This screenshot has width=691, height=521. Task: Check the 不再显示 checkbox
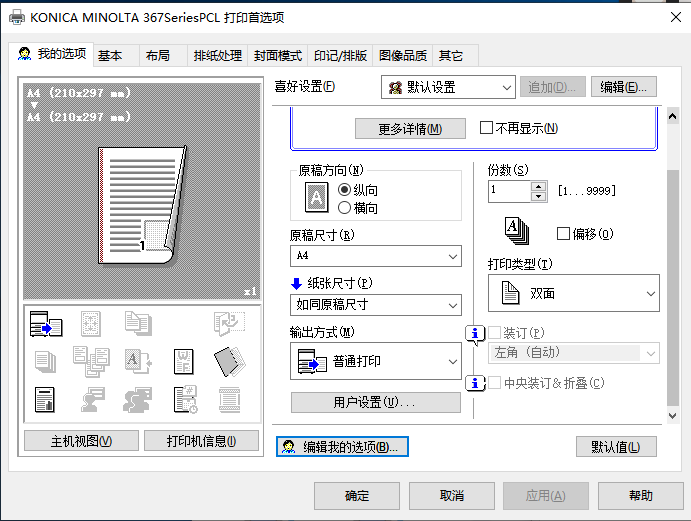486,128
